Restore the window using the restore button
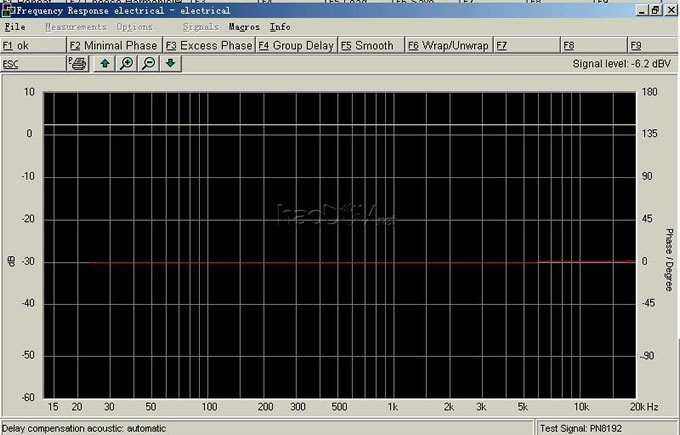 (x=655, y=10)
